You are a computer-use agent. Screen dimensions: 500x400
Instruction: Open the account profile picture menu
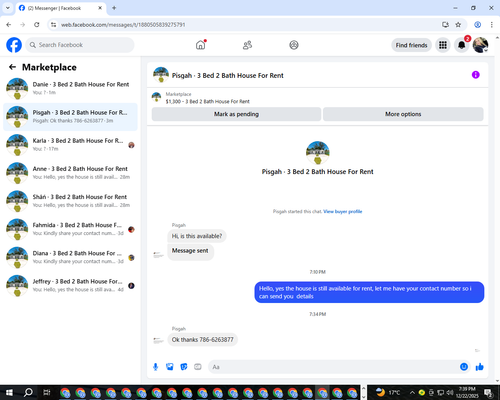(x=480, y=45)
